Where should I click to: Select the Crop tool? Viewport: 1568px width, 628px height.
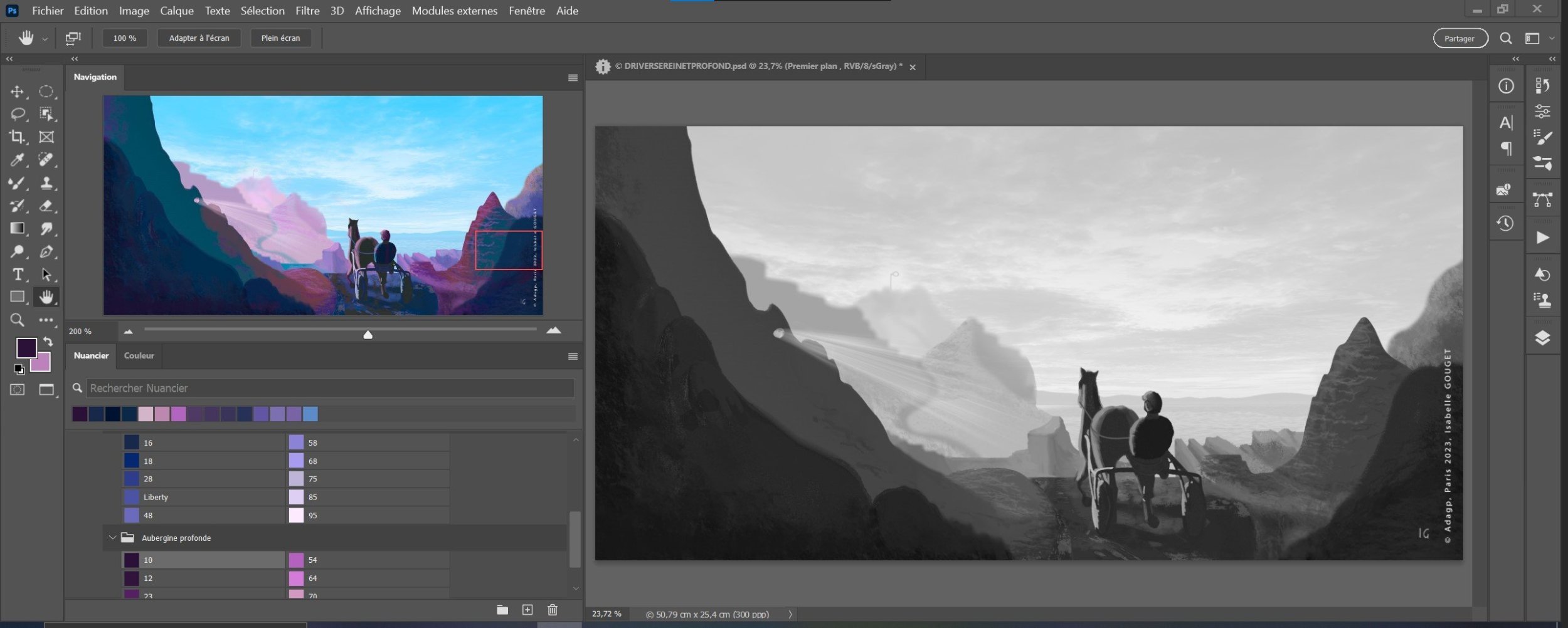(16, 137)
